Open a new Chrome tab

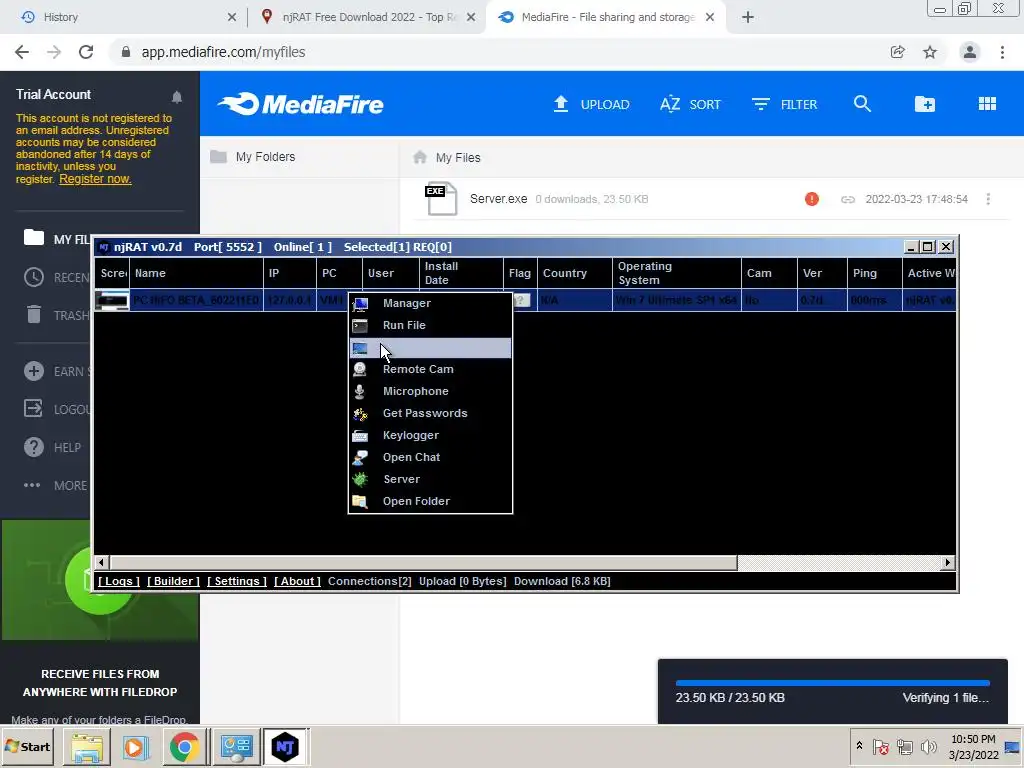[x=748, y=17]
